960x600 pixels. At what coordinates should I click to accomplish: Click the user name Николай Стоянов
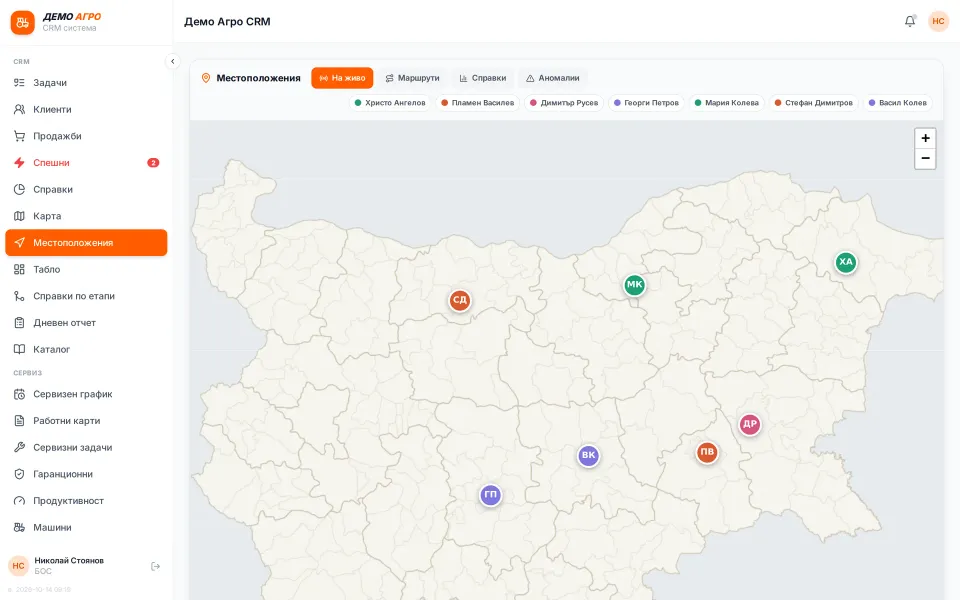click(x=69, y=560)
